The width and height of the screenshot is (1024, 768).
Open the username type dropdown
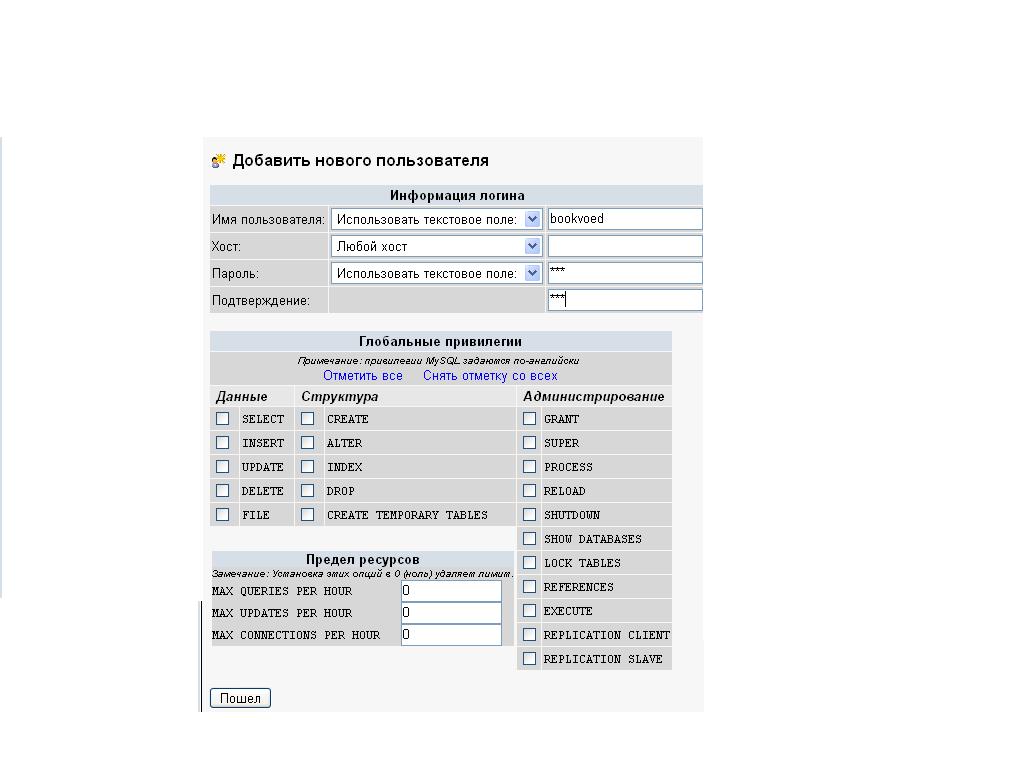pos(436,219)
